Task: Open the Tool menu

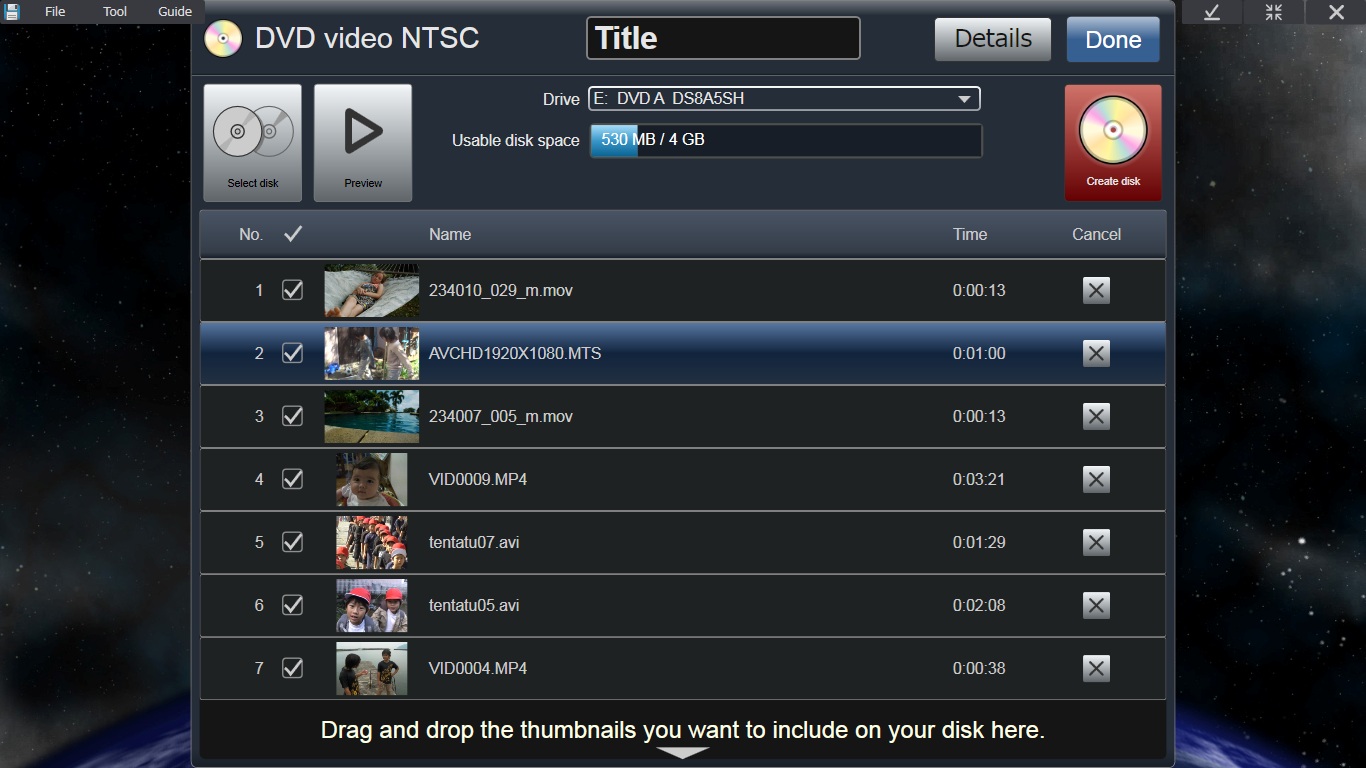Action: [115, 12]
